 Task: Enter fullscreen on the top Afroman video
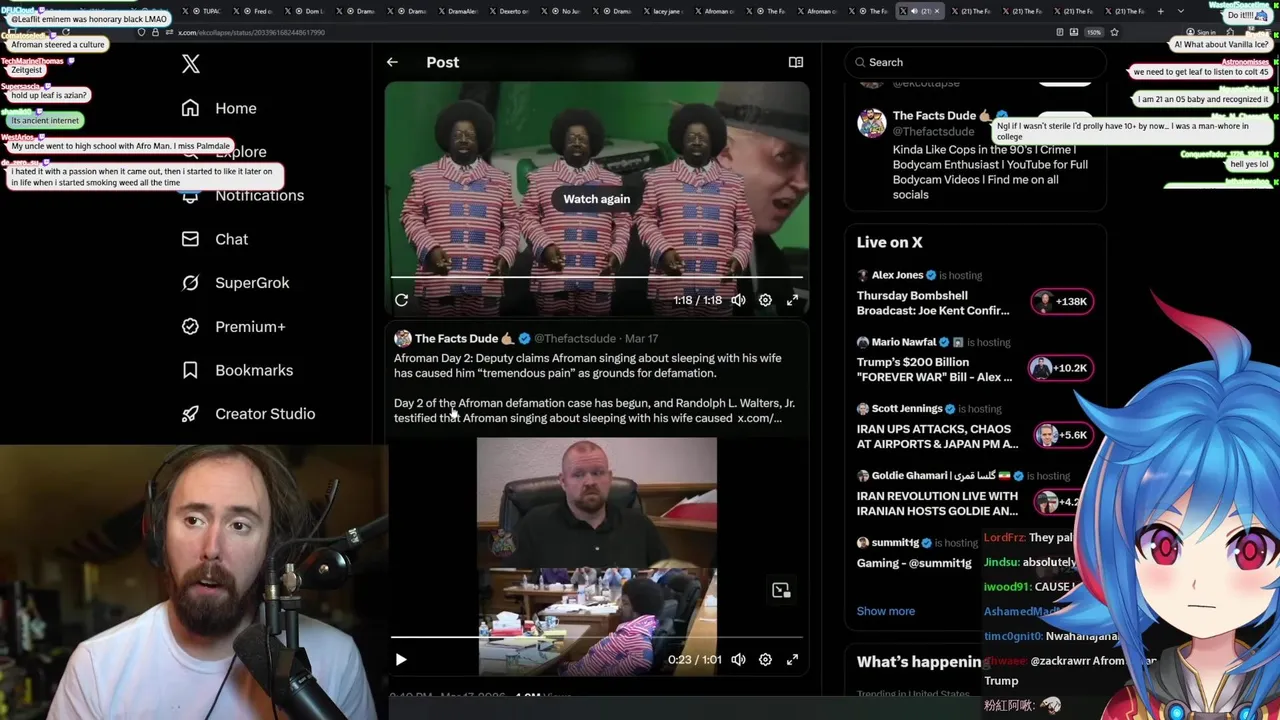pos(792,300)
